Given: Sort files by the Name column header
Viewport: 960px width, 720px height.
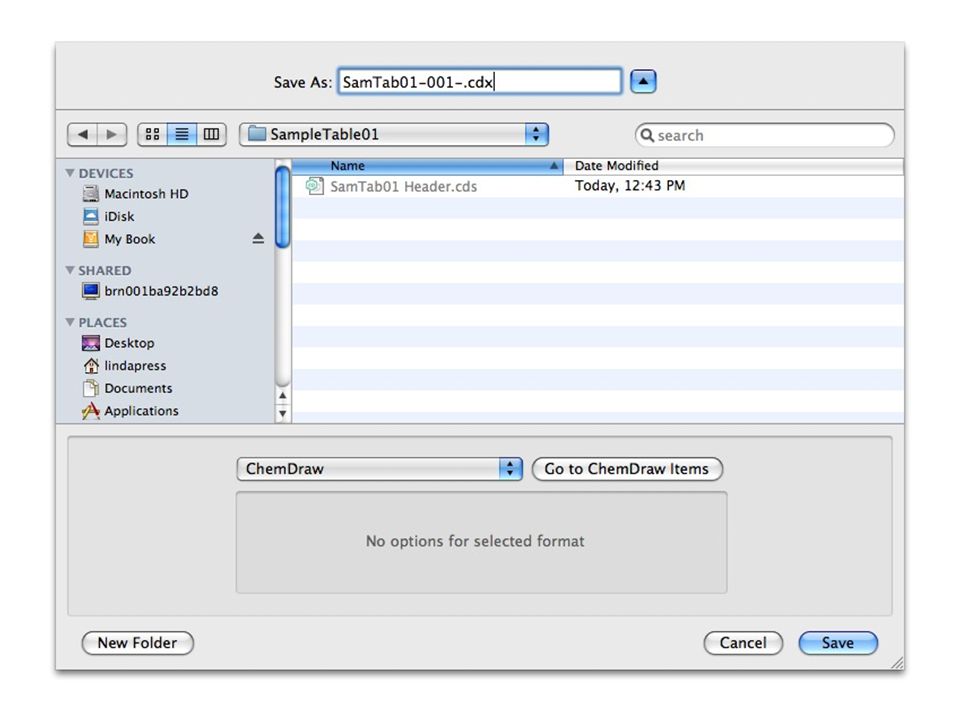Looking at the screenshot, I should 427,166.
